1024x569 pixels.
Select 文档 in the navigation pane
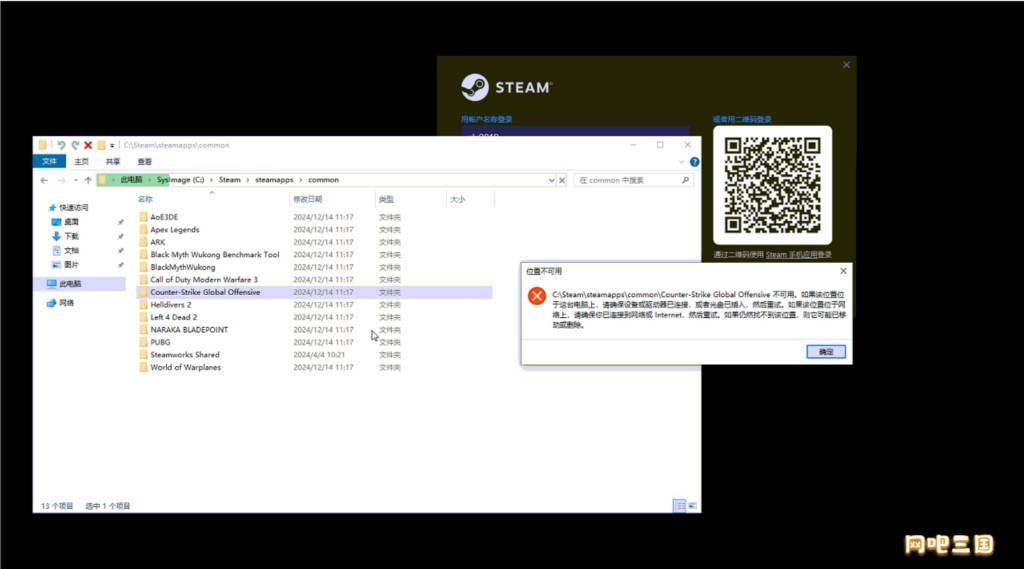coord(65,251)
